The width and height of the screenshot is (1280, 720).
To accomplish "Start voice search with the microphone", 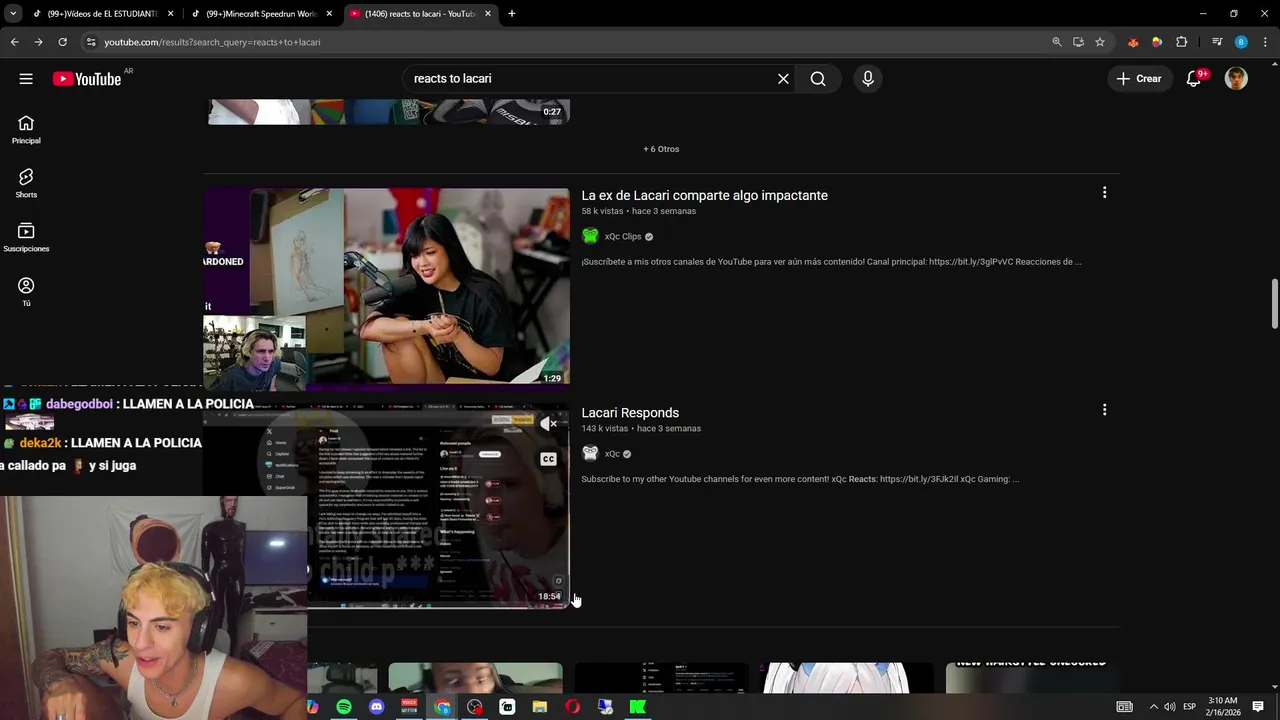I will 867,79.
